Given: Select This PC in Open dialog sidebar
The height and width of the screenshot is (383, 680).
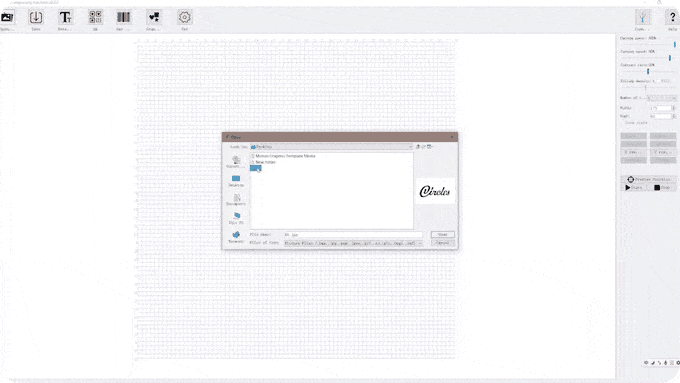Looking at the screenshot, I should [236, 218].
